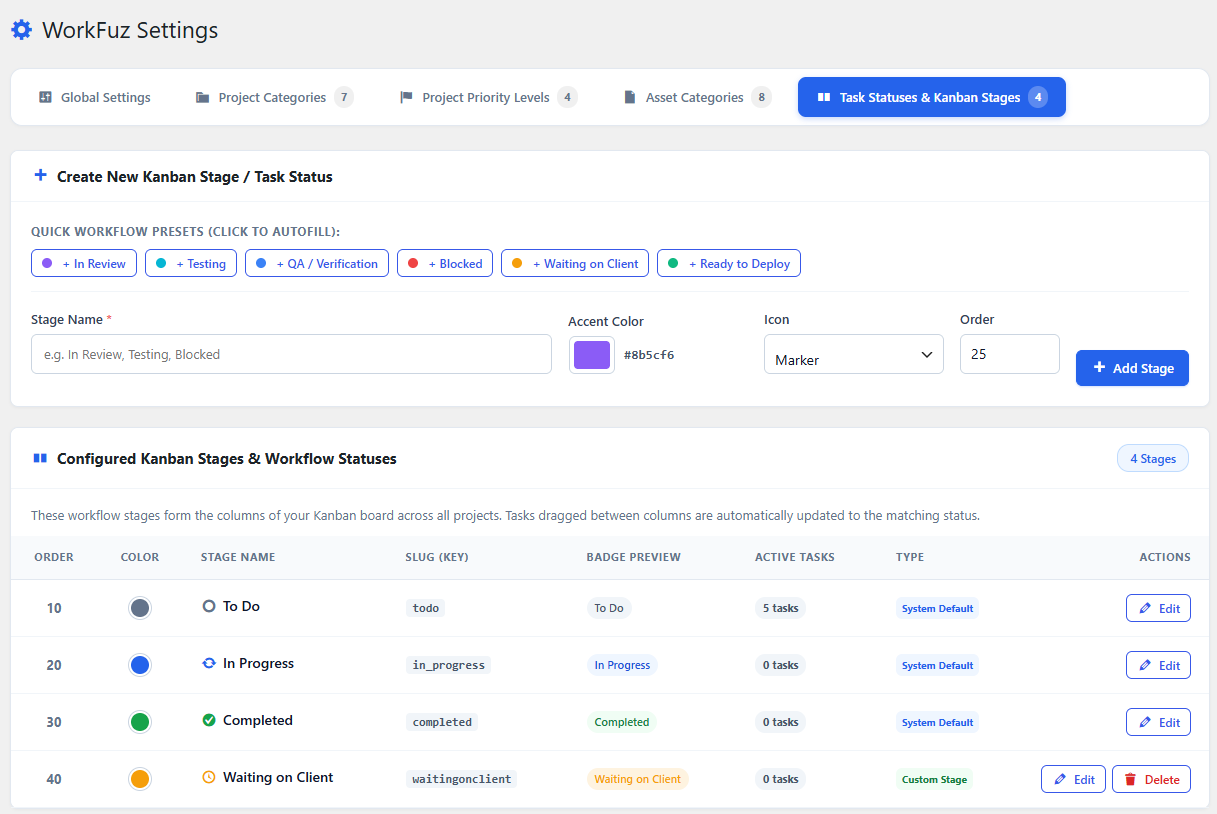This screenshot has height=814, width=1217.
Task: Click the Custom Stage type label
Action: pyautogui.click(x=935, y=779)
